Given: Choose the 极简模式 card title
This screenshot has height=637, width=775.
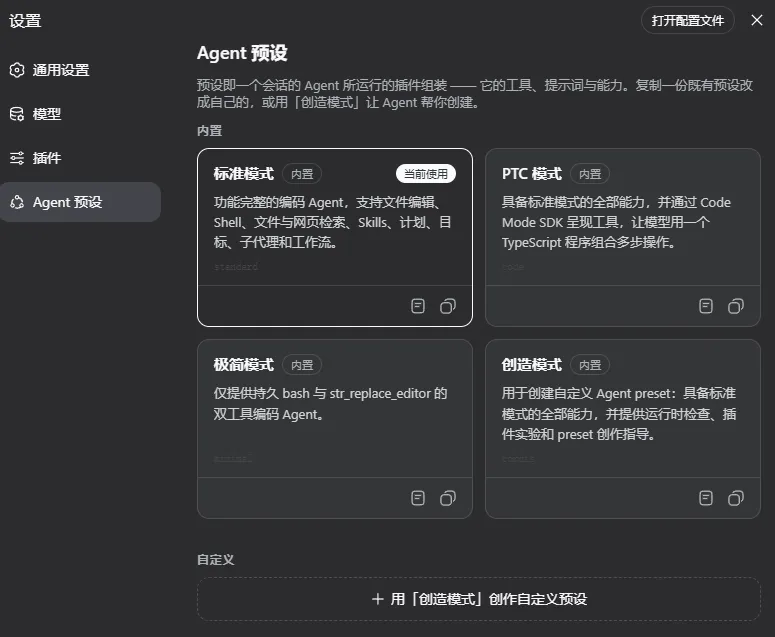Looking at the screenshot, I should [244, 365].
